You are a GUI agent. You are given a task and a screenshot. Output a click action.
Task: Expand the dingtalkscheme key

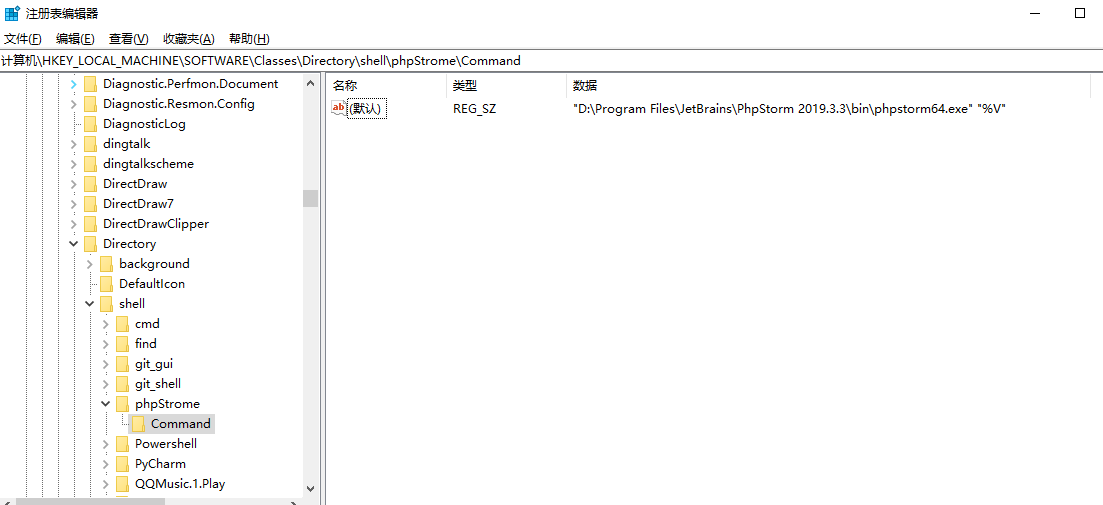click(x=73, y=164)
